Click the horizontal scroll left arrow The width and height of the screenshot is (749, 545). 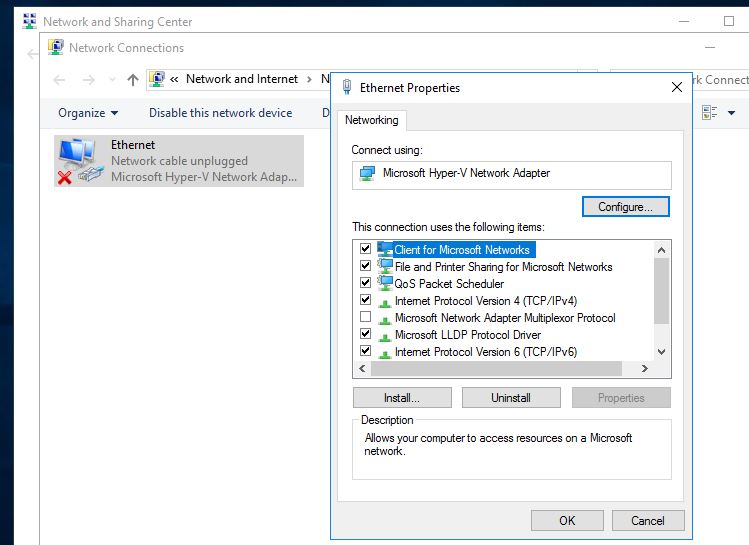[x=362, y=369]
